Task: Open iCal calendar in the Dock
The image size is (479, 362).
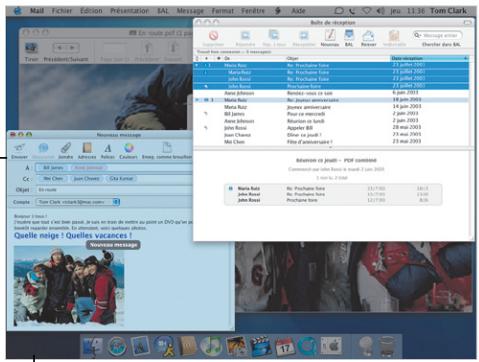Action: 285,347
